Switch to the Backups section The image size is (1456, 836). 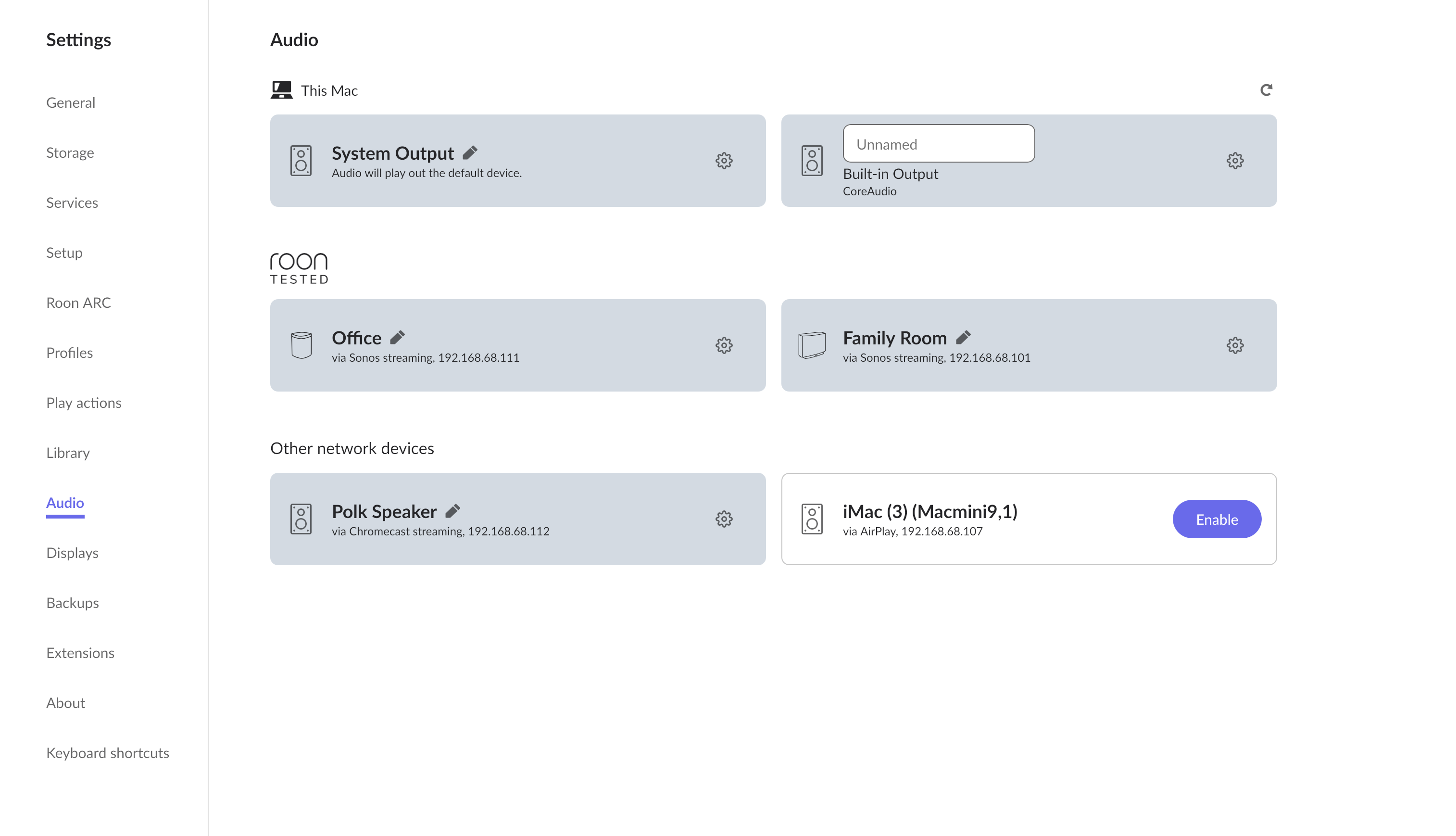72,603
